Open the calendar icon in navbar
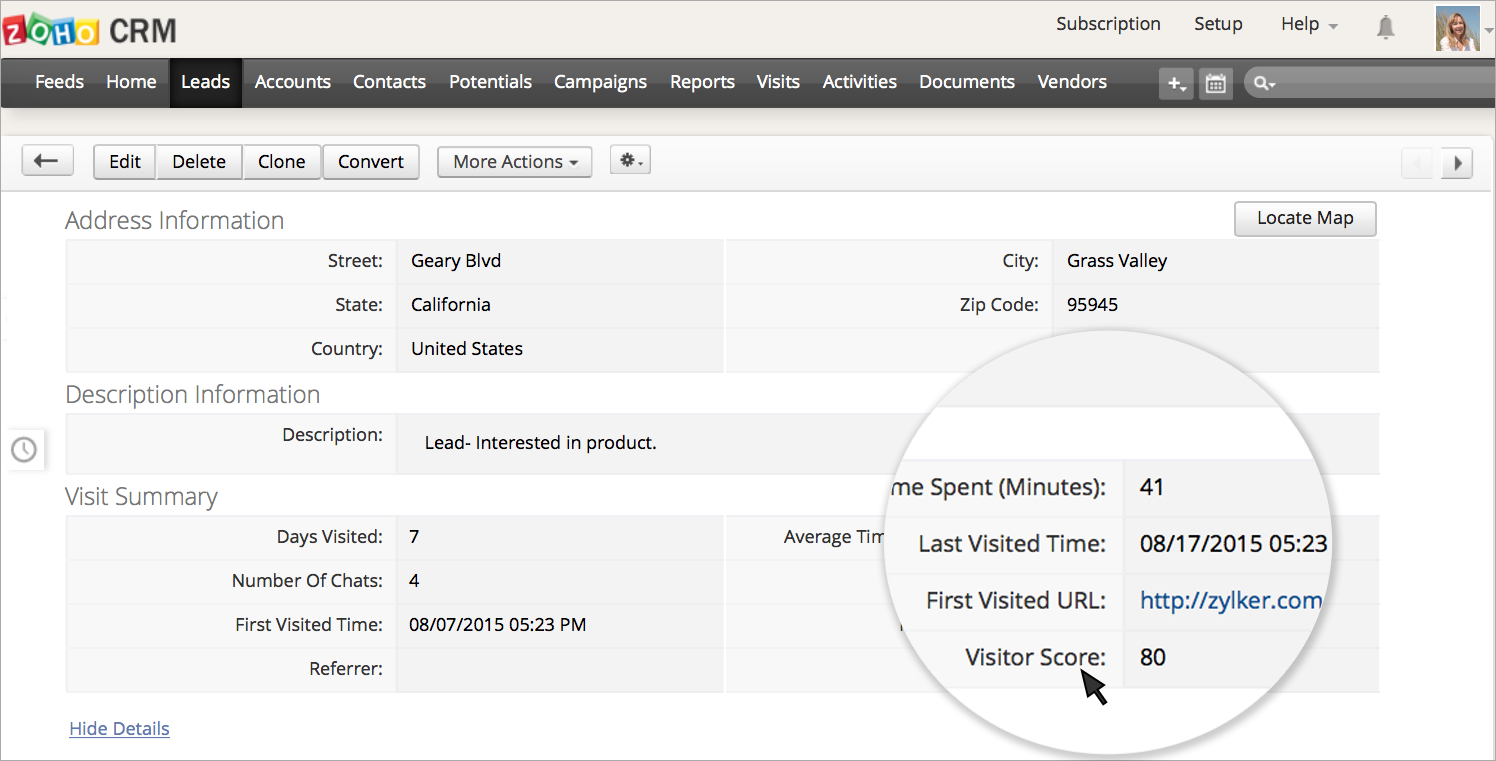The height and width of the screenshot is (761, 1496). coord(1215,84)
